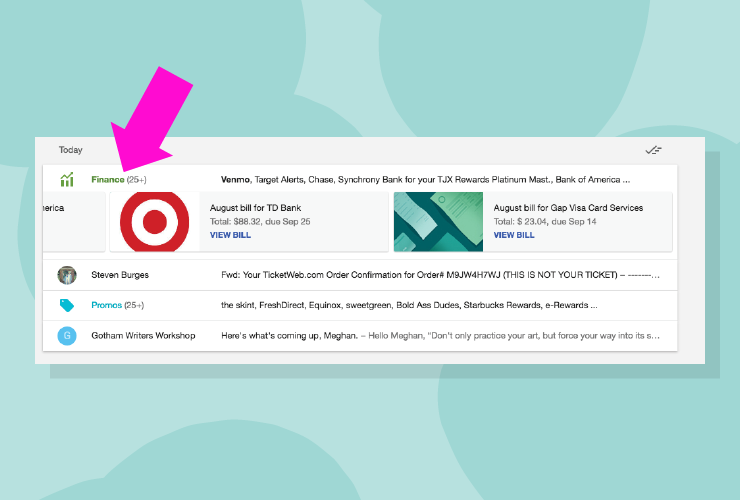Click the sweep all done checkmark icon
This screenshot has height=500, width=740.
(x=654, y=150)
